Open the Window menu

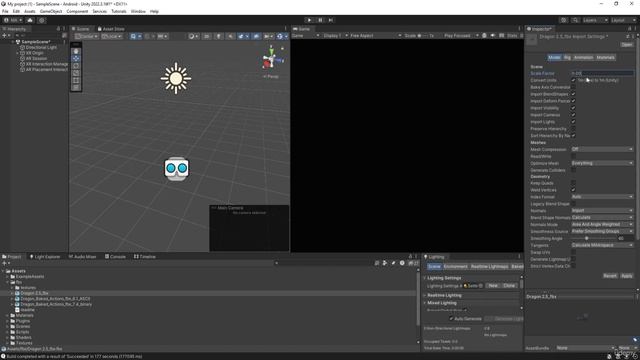pyautogui.click(x=138, y=11)
